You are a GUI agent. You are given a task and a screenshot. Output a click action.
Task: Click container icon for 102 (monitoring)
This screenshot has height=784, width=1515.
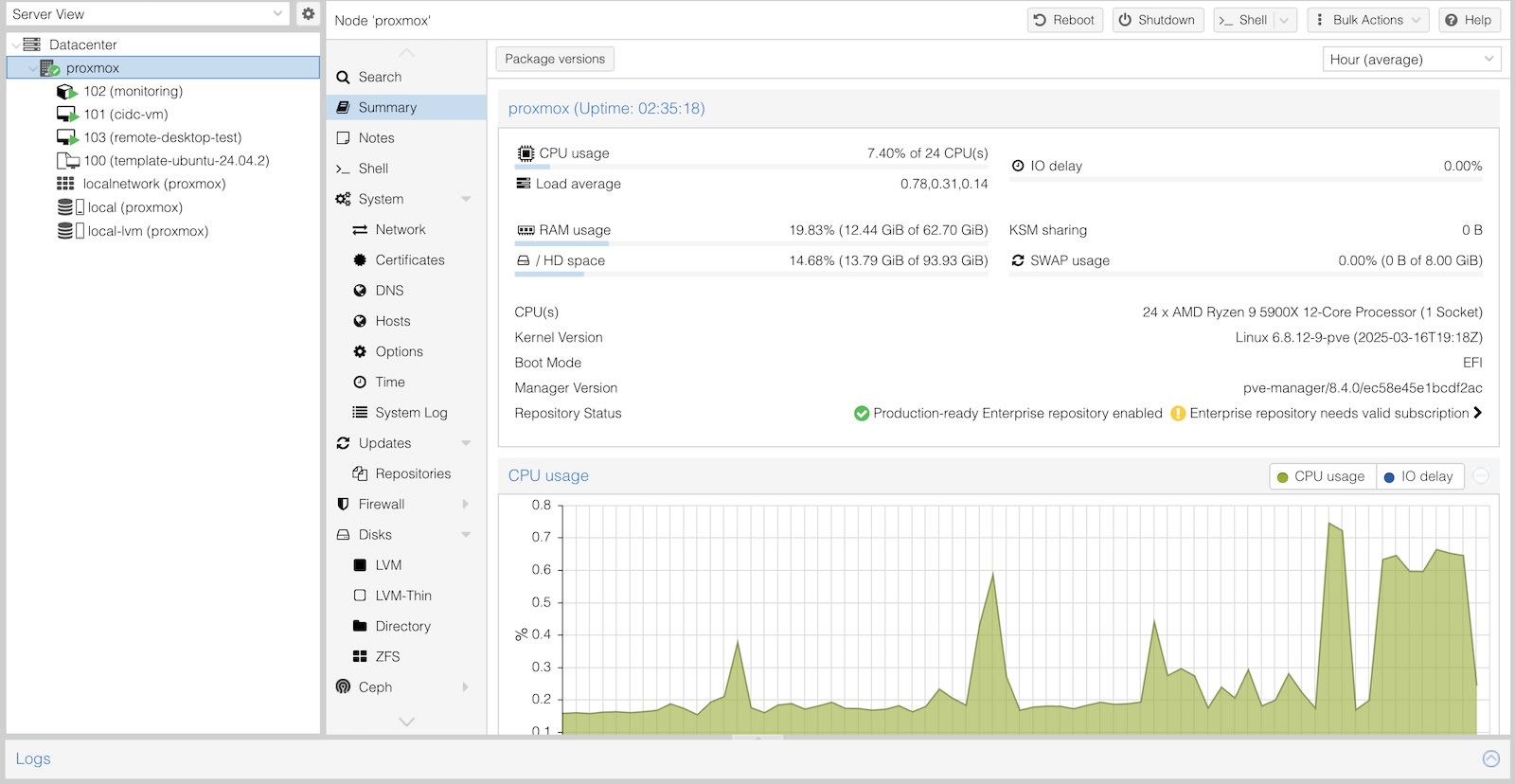coord(67,92)
